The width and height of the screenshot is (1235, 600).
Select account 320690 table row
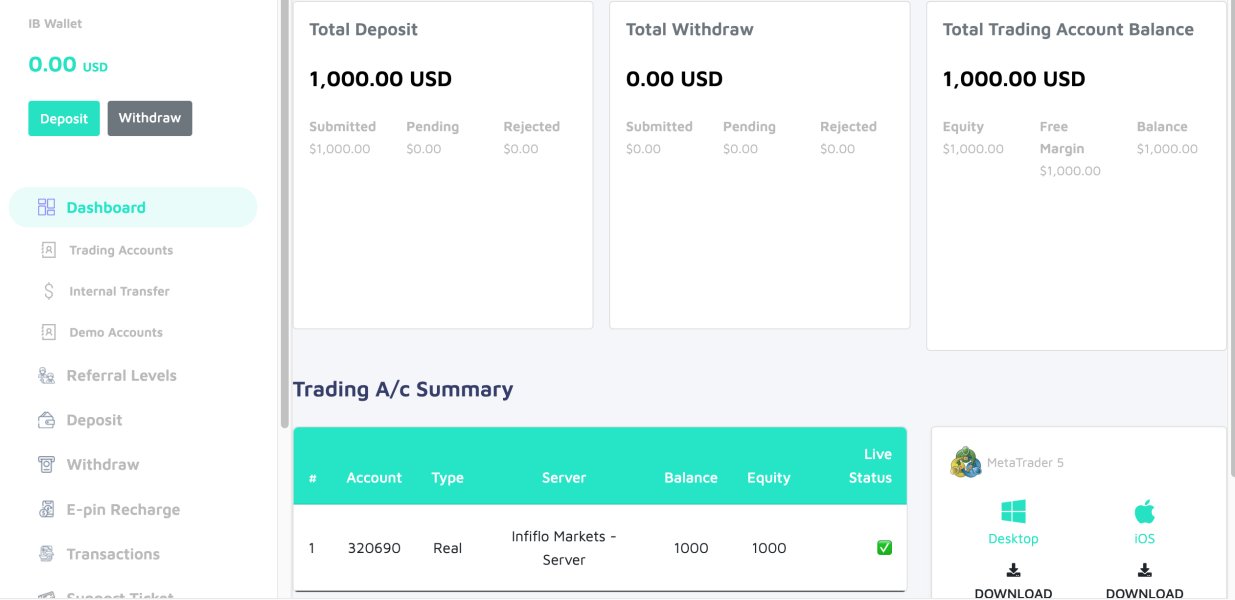click(x=599, y=548)
